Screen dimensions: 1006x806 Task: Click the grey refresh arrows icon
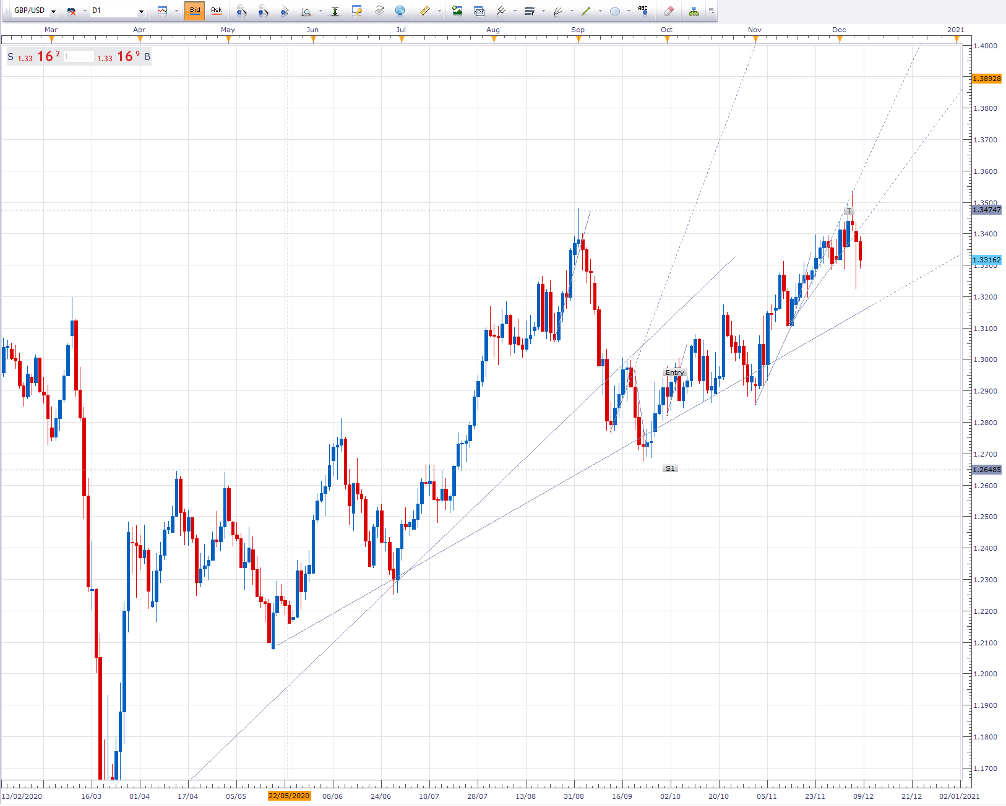click(x=379, y=11)
